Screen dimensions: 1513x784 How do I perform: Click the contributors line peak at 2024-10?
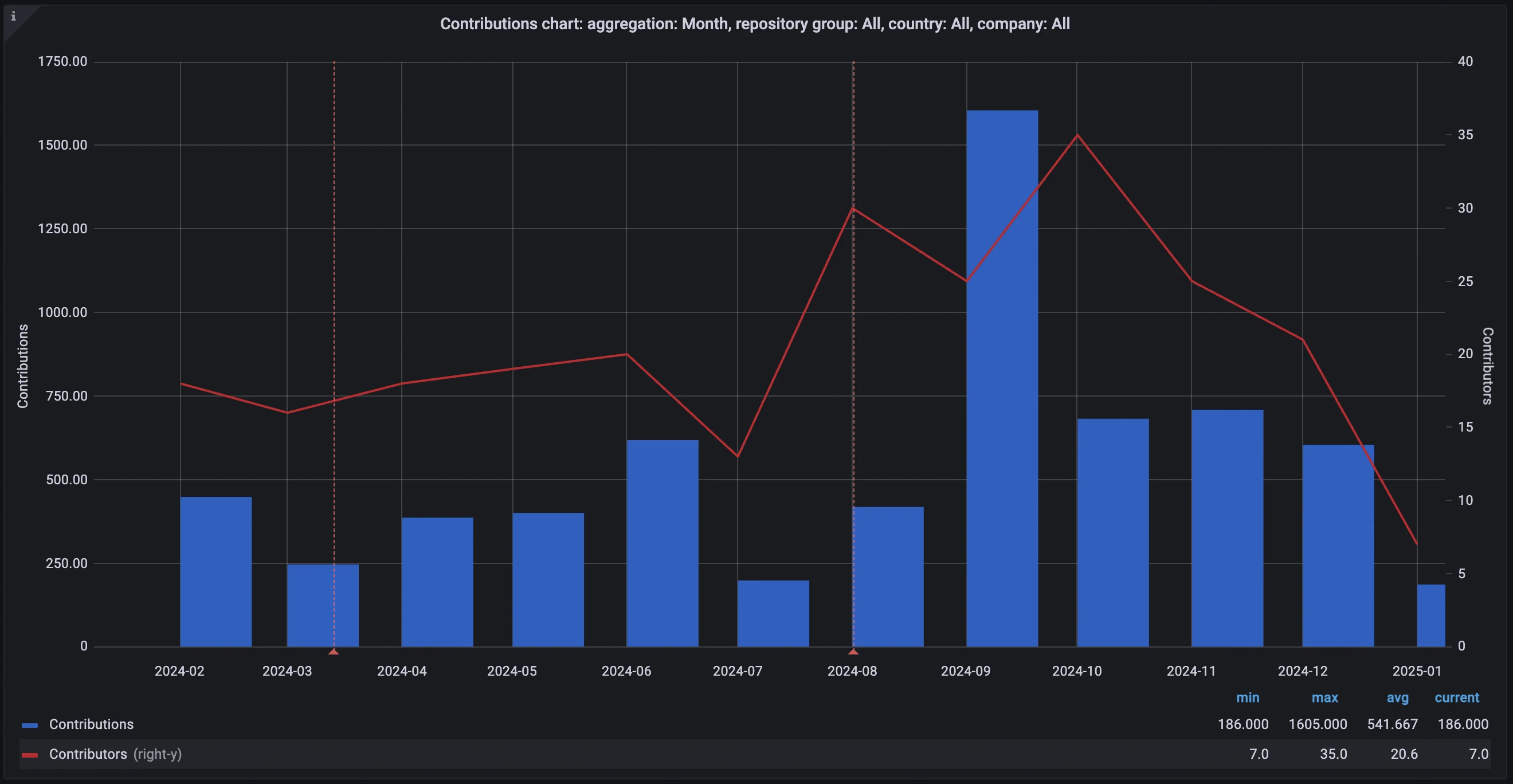point(1077,135)
